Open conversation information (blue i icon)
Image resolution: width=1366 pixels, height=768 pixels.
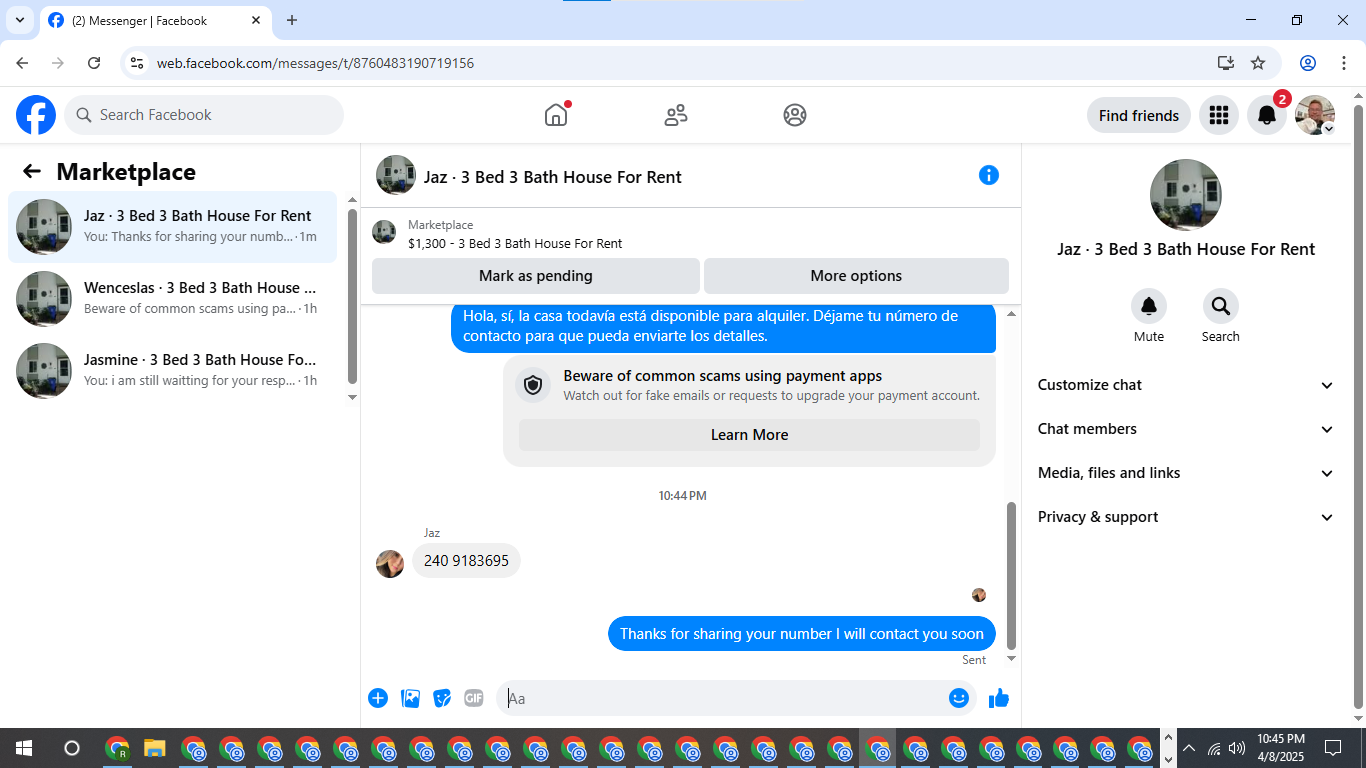click(988, 175)
